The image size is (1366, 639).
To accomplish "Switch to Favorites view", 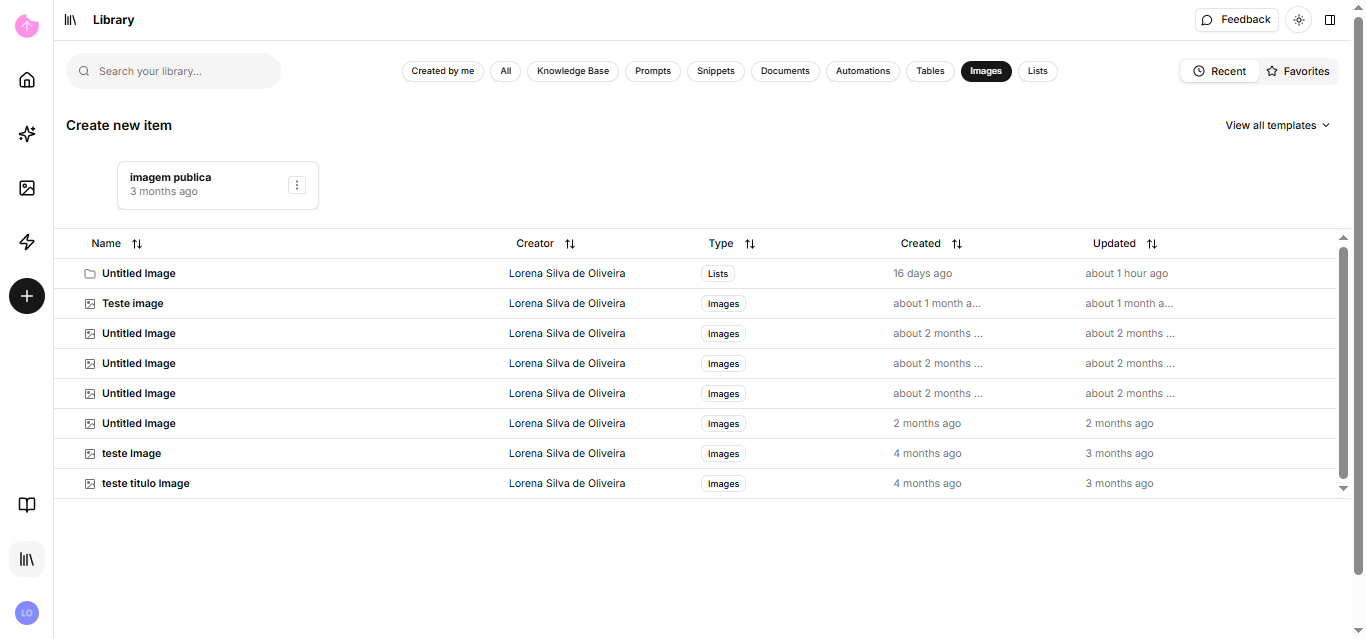I will 1298,71.
